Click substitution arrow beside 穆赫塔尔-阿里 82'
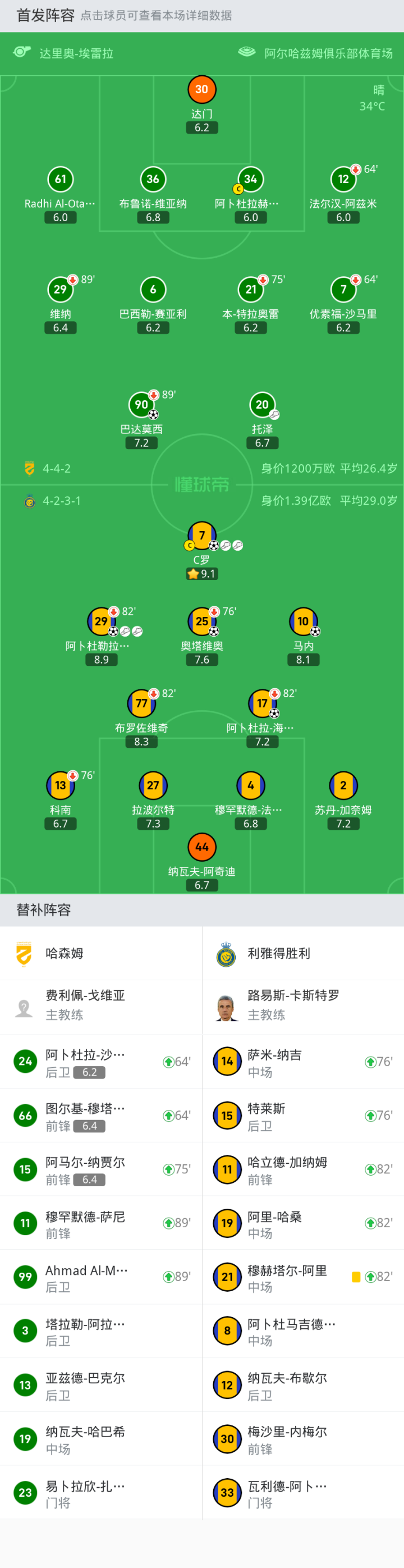 [x=370, y=1277]
